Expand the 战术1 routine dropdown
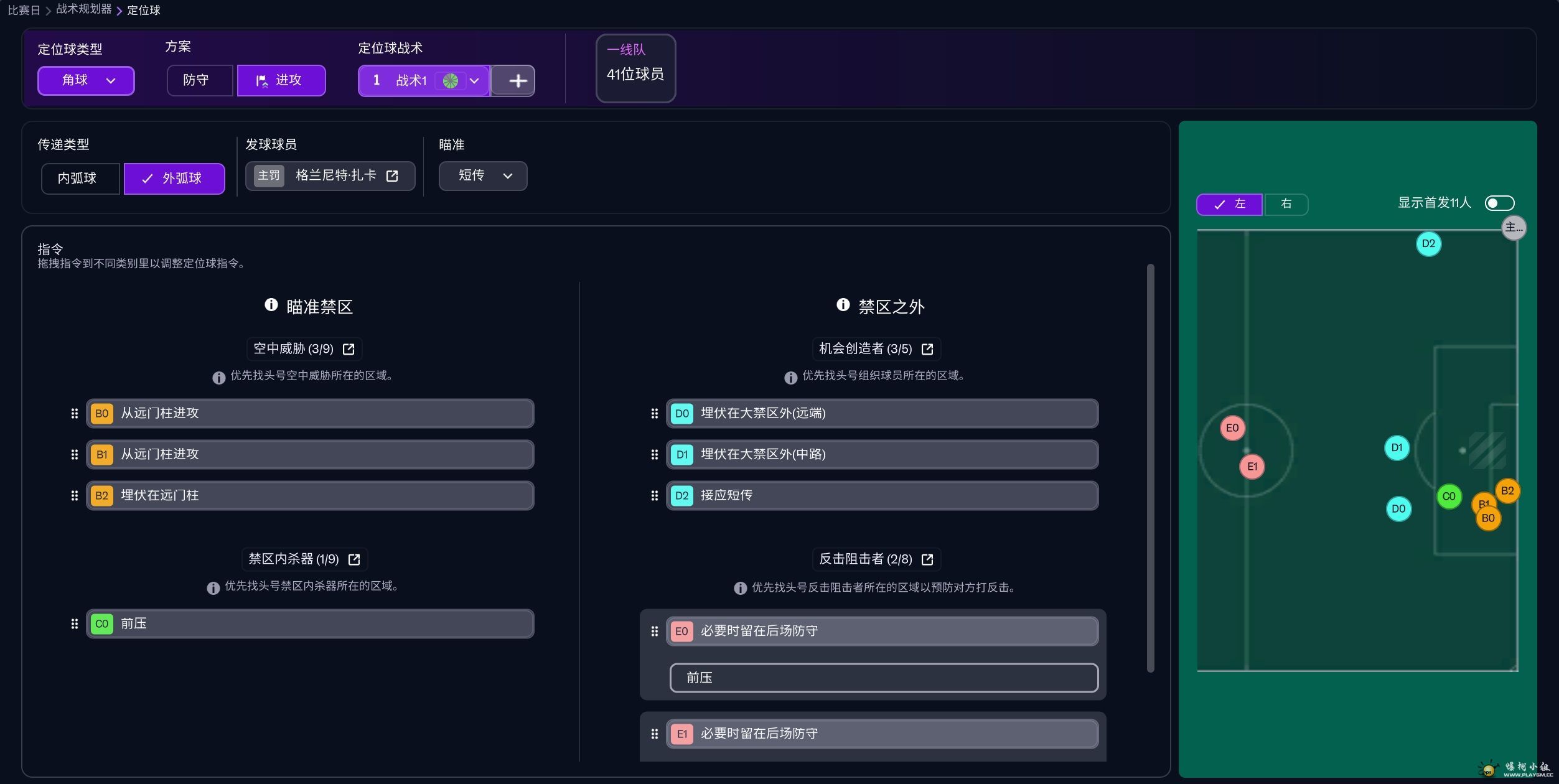The image size is (1559, 784). tap(474, 81)
